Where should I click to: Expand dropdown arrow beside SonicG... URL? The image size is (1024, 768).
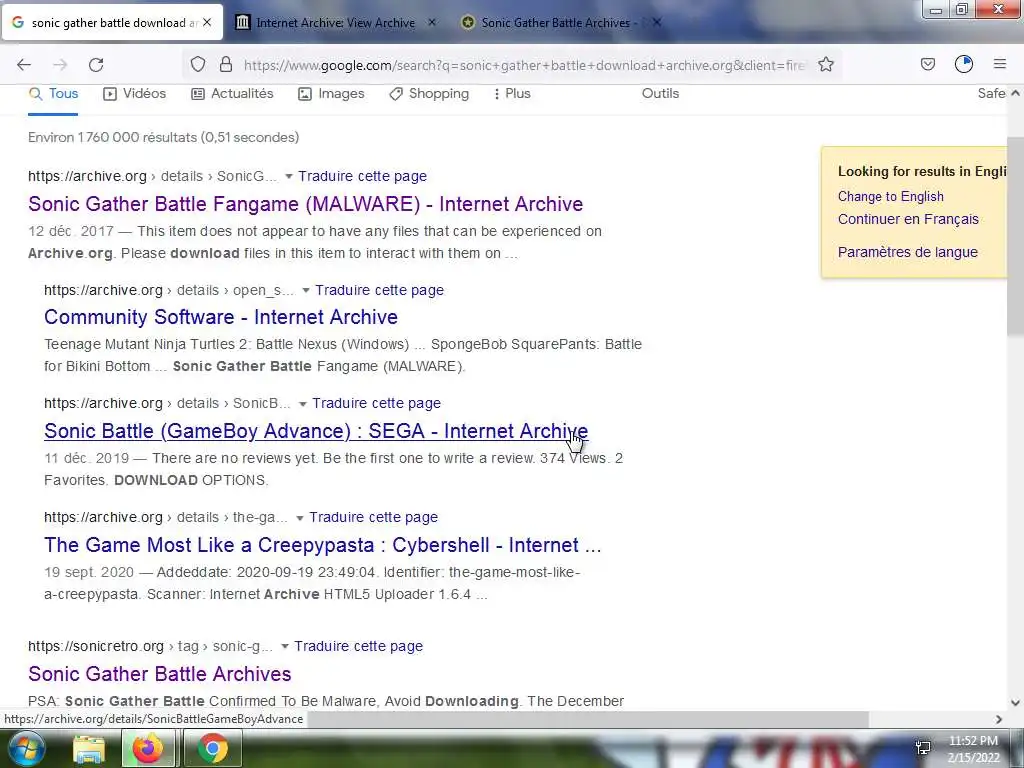289,176
